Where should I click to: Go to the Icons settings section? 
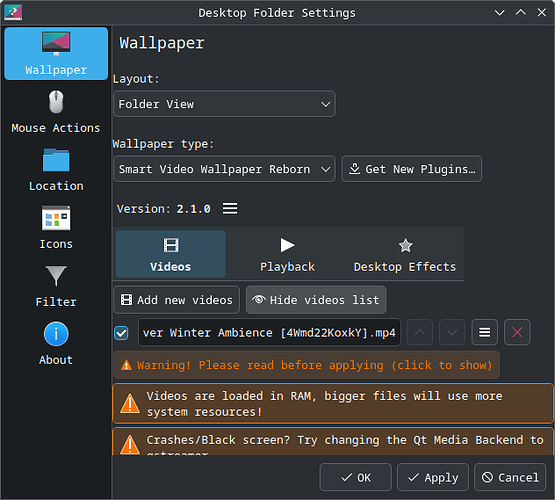(x=56, y=228)
